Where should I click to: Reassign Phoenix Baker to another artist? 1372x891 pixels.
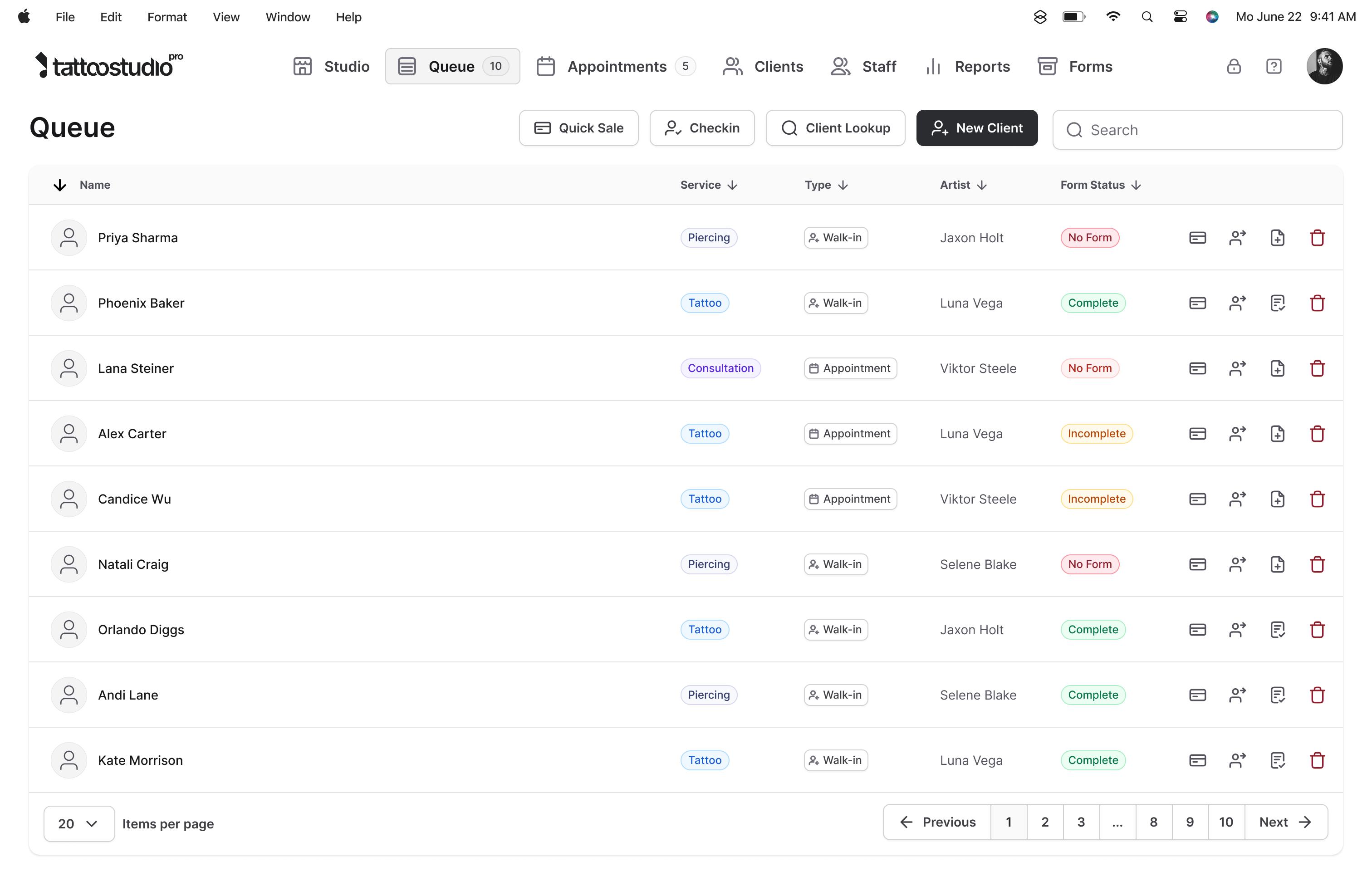click(x=1237, y=303)
